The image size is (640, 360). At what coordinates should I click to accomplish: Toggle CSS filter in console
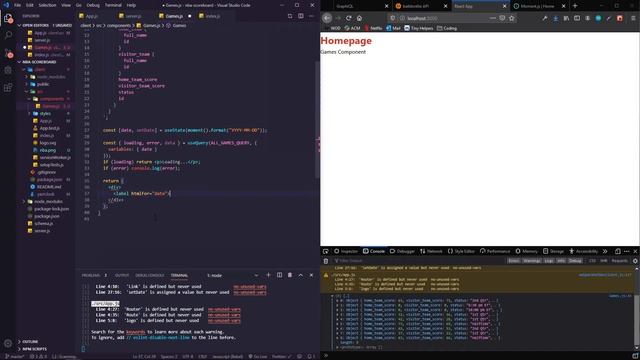(592, 261)
